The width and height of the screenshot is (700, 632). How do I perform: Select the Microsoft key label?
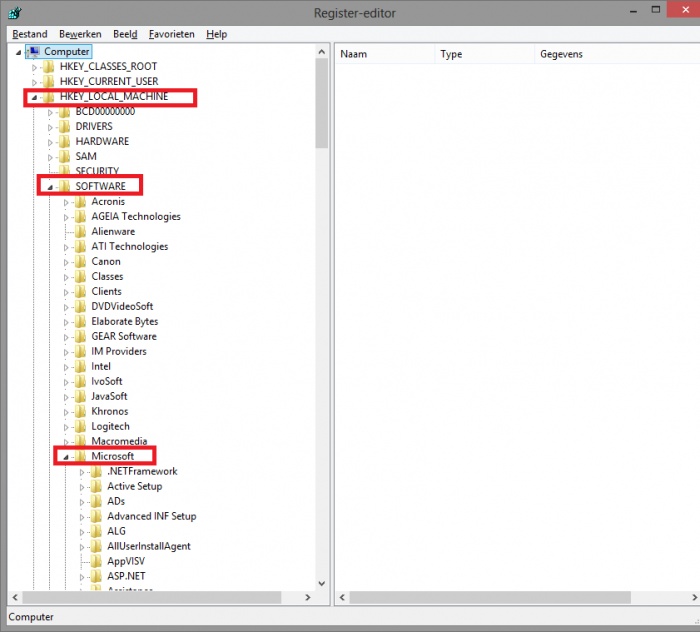pyautogui.click(x=112, y=456)
